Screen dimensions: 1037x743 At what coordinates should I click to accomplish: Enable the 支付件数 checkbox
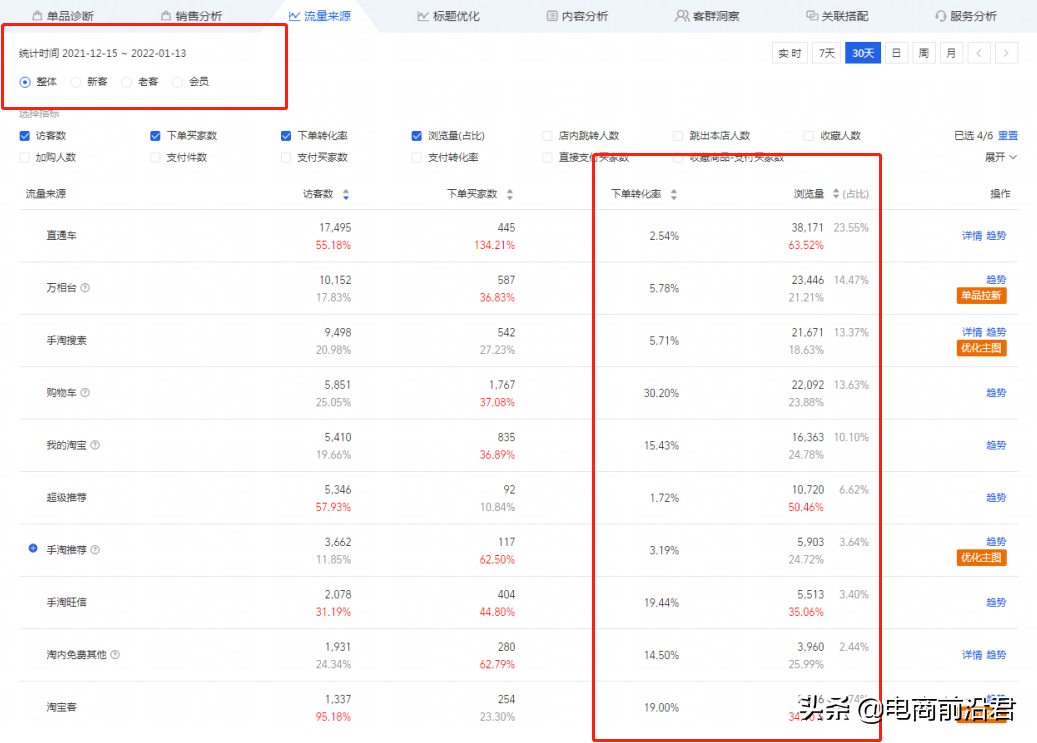155,157
